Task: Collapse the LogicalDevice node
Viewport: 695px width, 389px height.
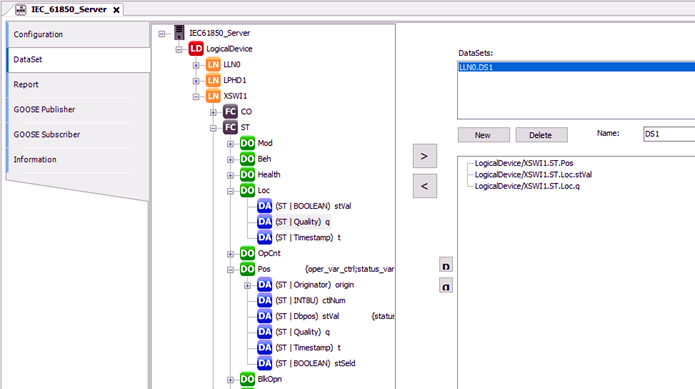Action: [179, 50]
